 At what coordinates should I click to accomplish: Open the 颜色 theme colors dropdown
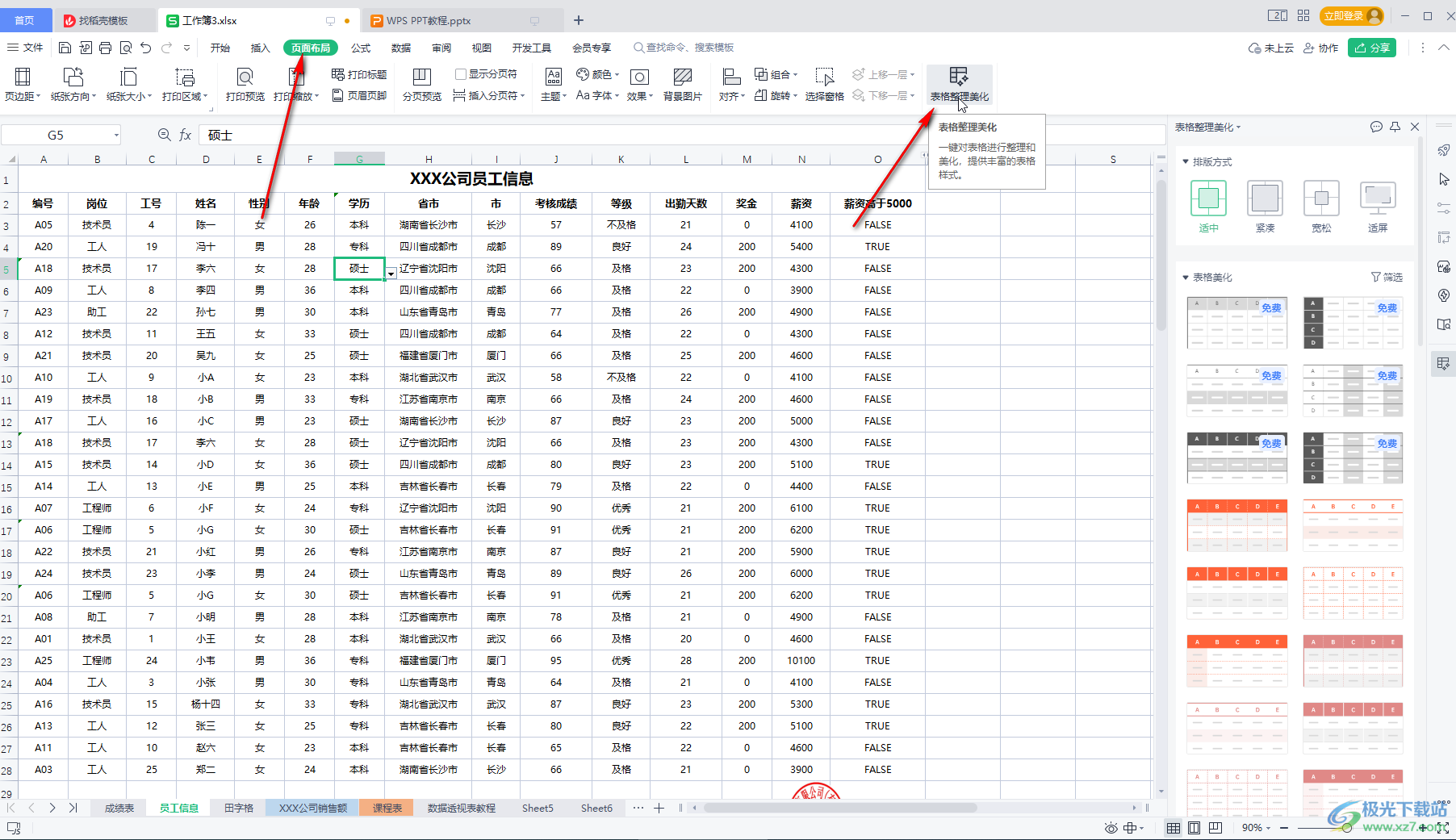coord(598,74)
